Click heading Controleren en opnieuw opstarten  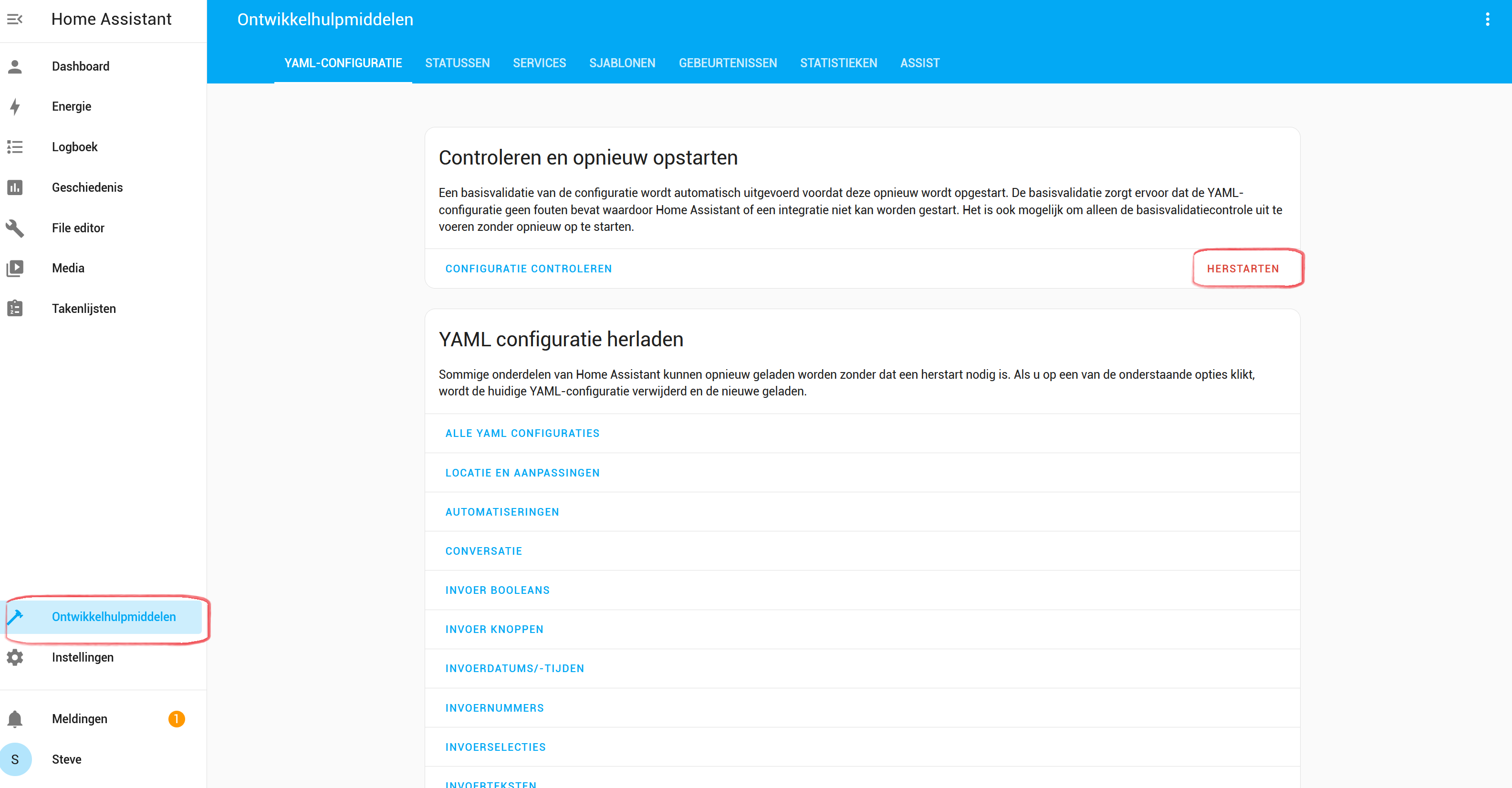point(588,158)
